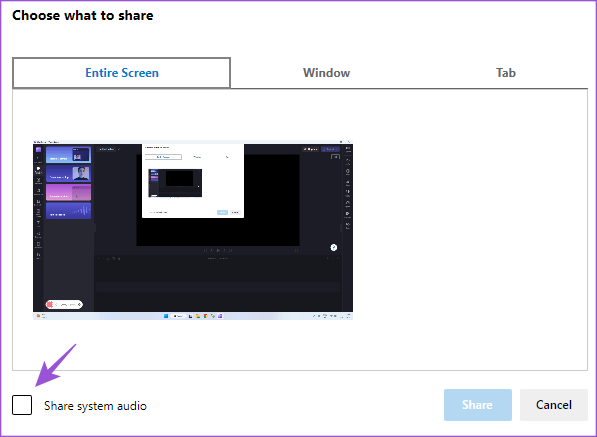Click the 'Share system audio' label text
This screenshot has height=437, width=597.
95,406
